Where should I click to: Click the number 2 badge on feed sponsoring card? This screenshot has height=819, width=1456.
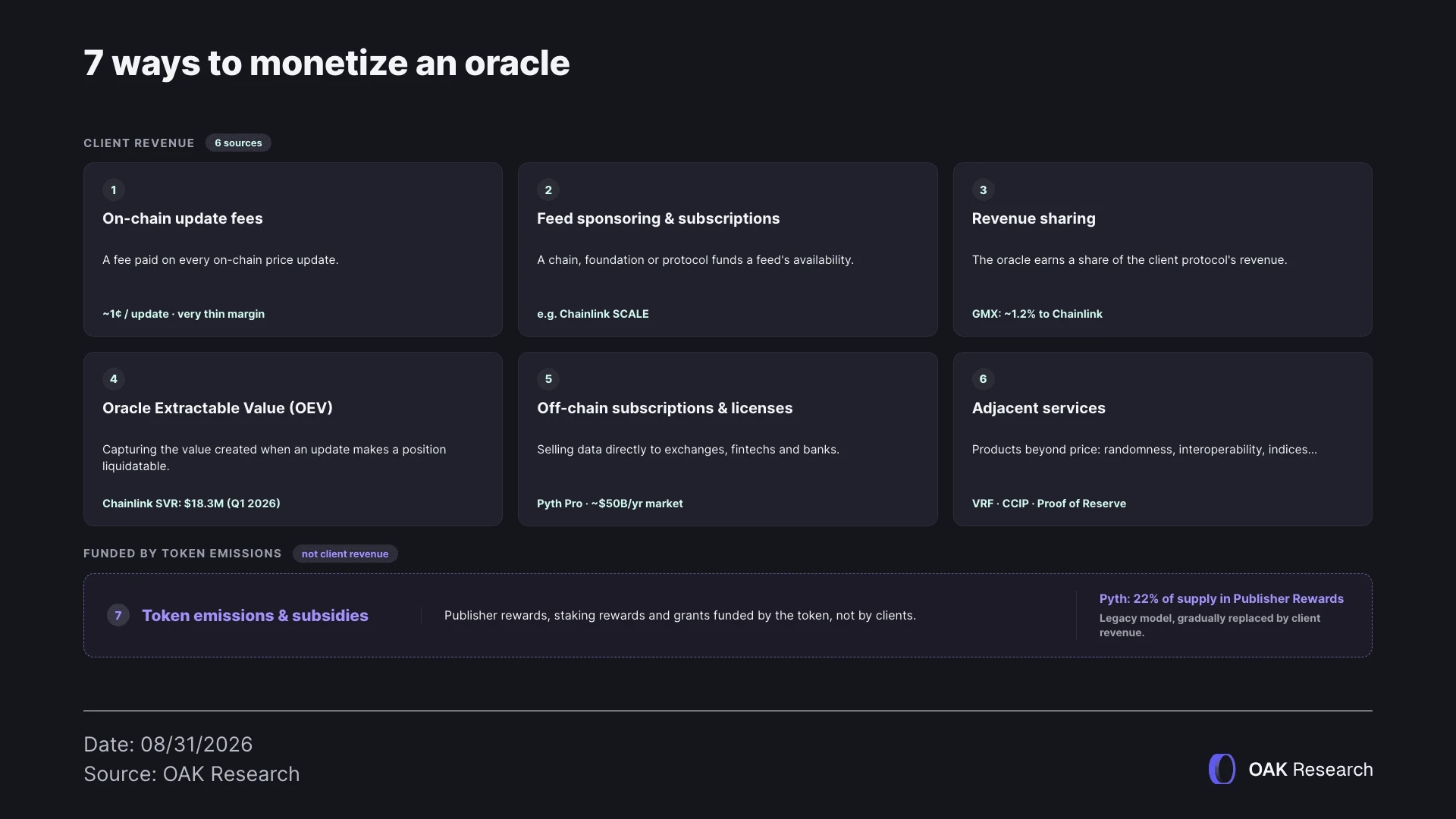[548, 190]
